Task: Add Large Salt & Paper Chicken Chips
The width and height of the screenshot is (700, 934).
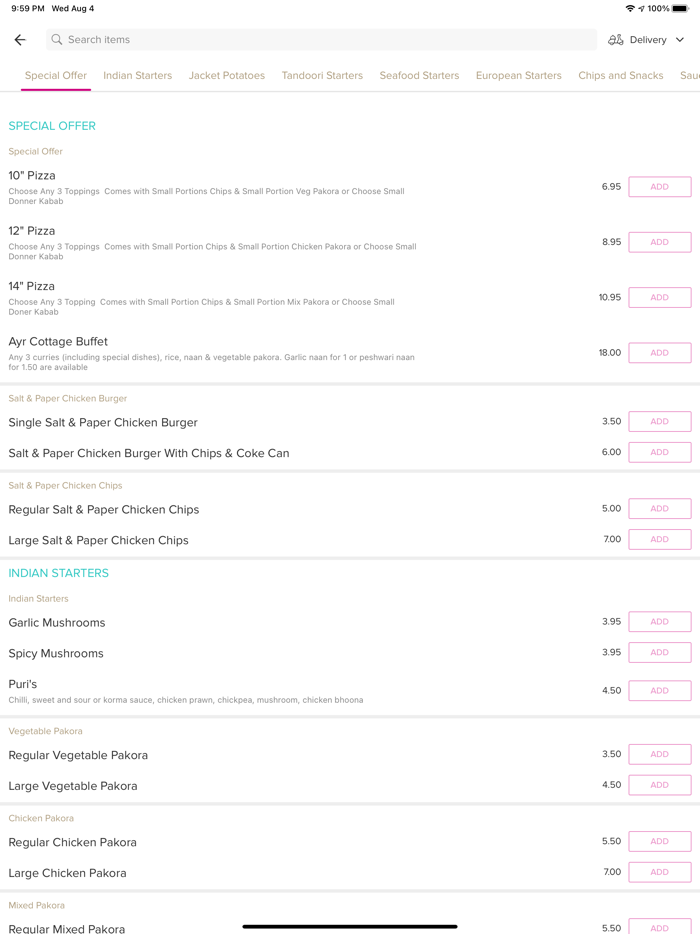Action: tap(659, 540)
